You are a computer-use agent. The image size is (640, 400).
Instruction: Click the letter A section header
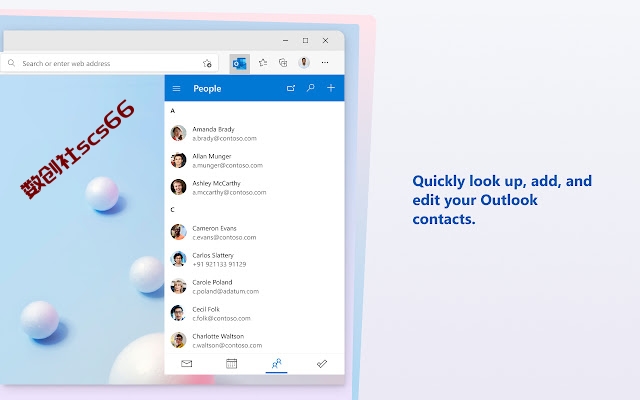click(x=173, y=111)
